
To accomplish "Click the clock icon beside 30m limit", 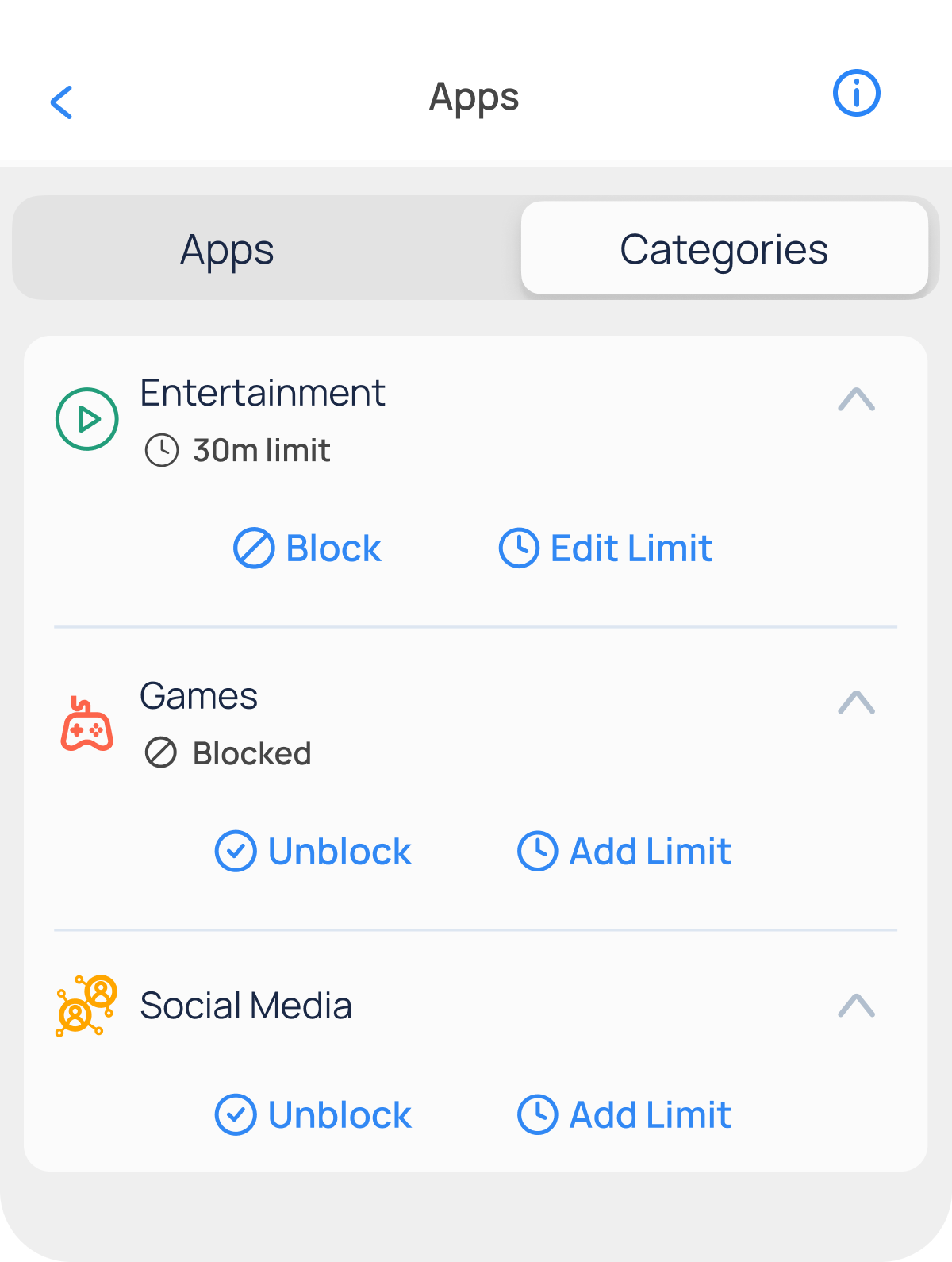I will (162, 450).
